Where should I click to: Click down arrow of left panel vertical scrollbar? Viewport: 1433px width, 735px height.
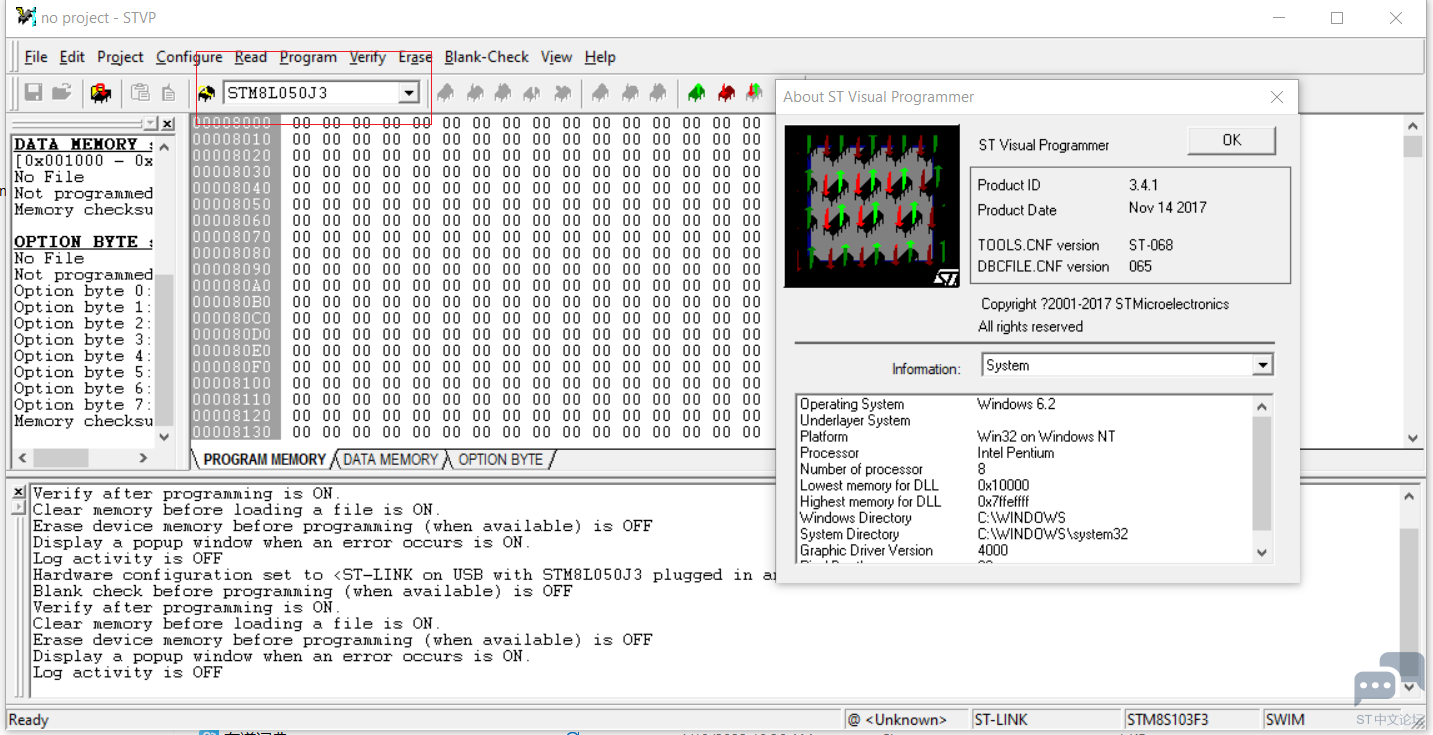tap(165, 437)
